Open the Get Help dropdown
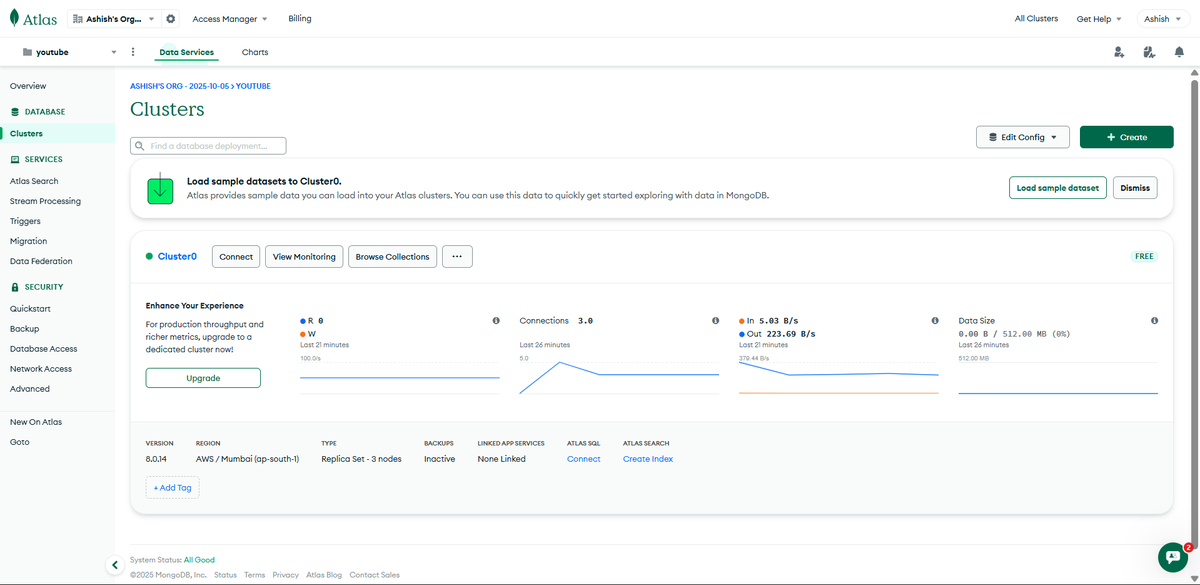Screen dimensions: 1200x585 1099,19
